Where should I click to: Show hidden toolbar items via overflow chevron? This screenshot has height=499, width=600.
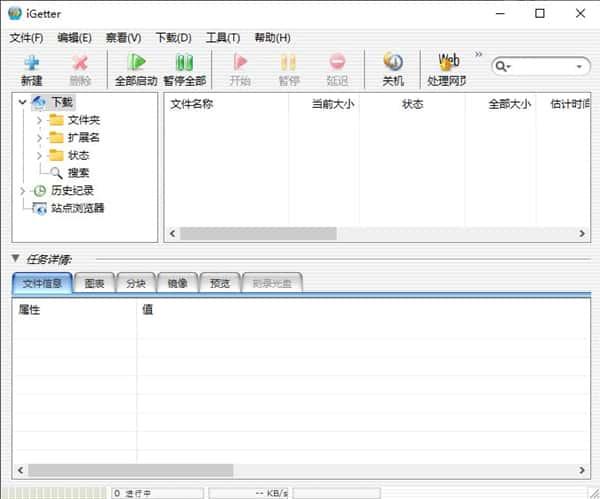click(x=478, y=55)
